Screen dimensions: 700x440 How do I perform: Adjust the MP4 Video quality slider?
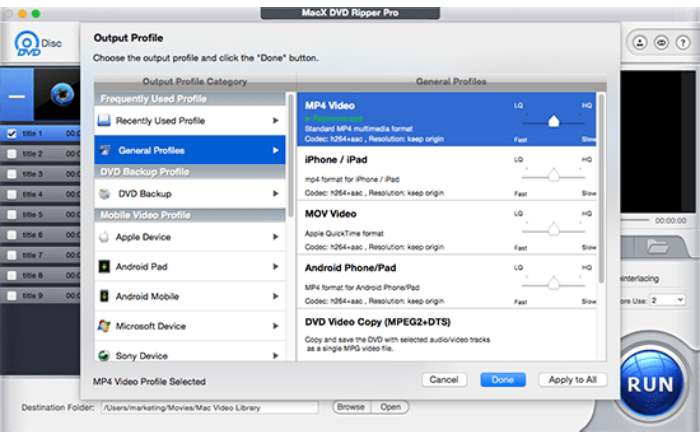[x=554, y=121]
